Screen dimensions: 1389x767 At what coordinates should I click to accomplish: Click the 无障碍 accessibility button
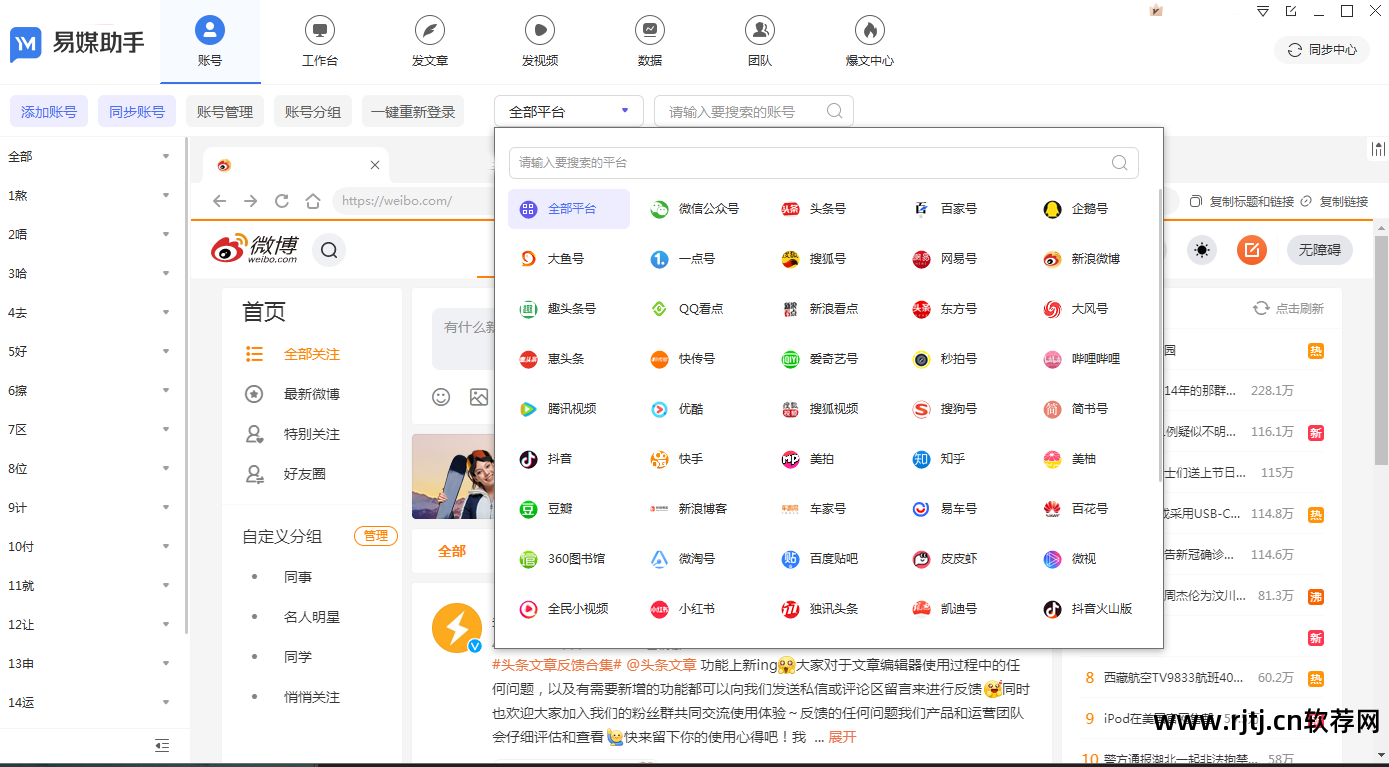point(1320,250)
